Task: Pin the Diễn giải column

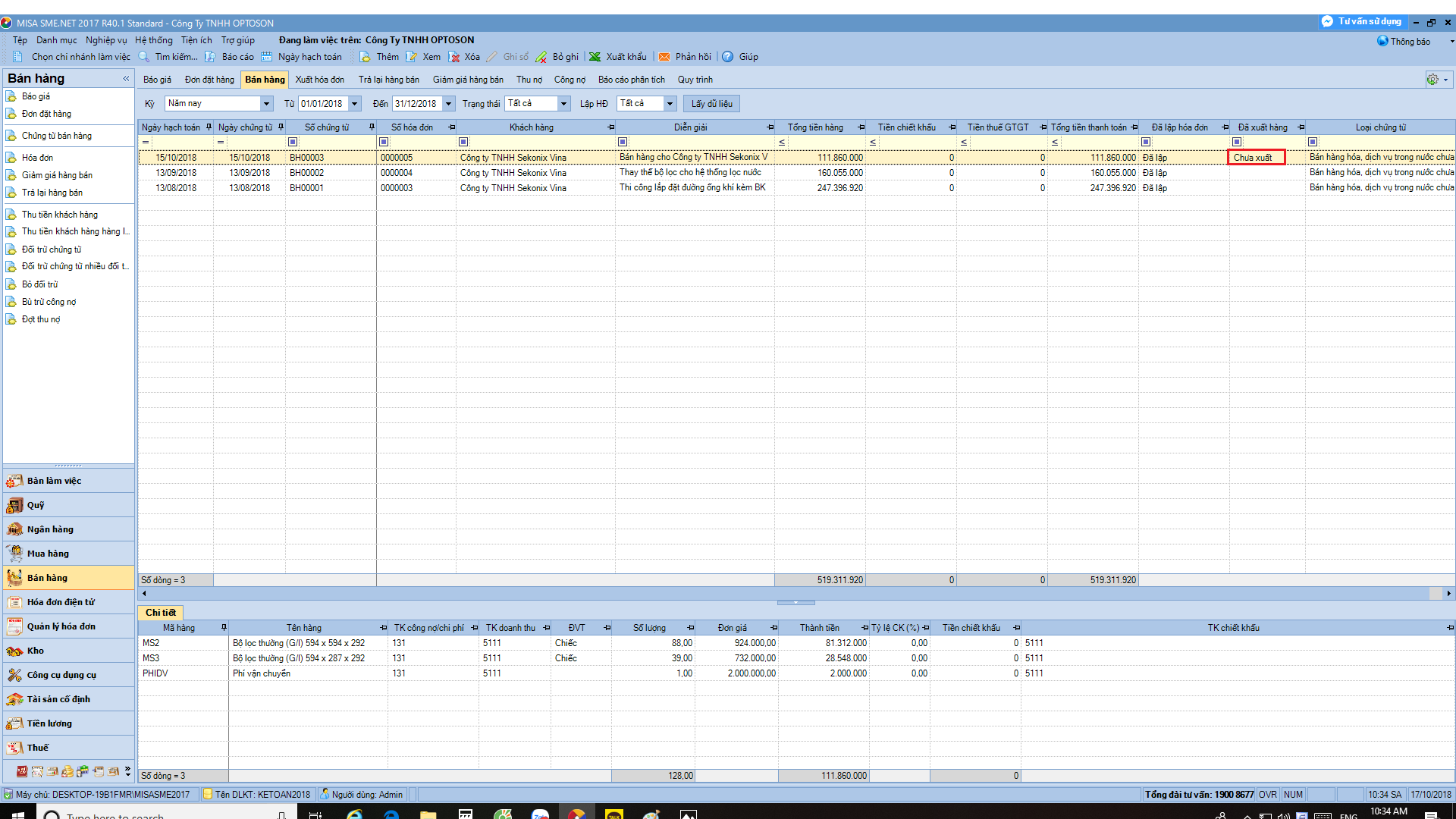Action: [x=770, y=127]
